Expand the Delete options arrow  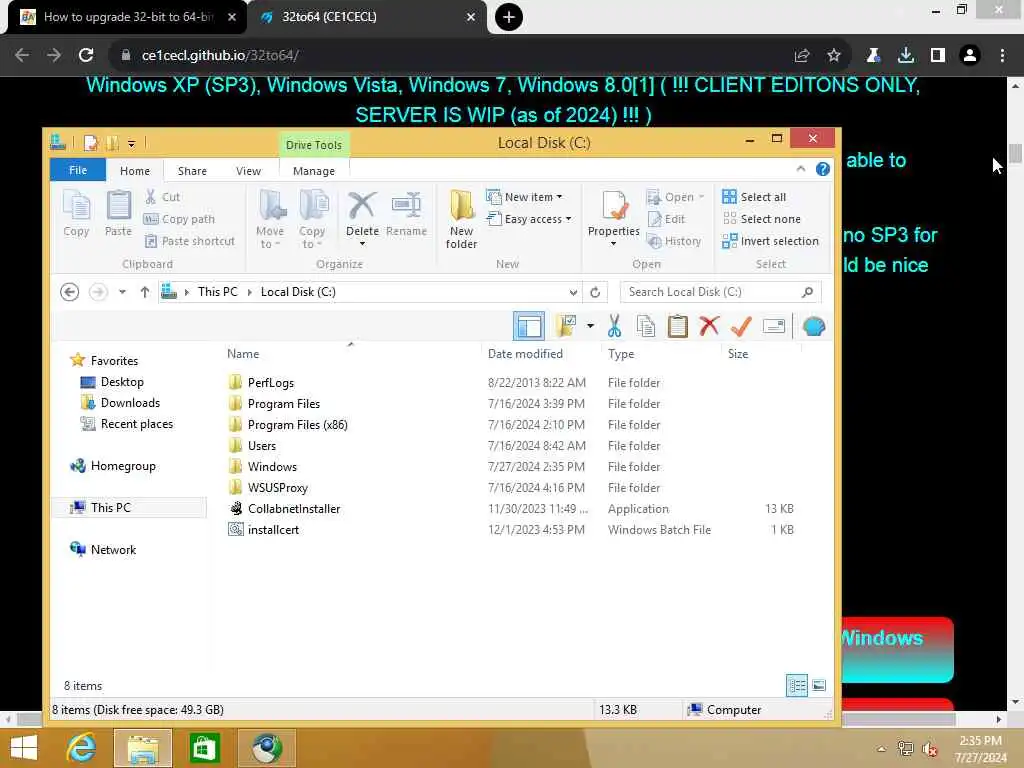coord(362,244)
